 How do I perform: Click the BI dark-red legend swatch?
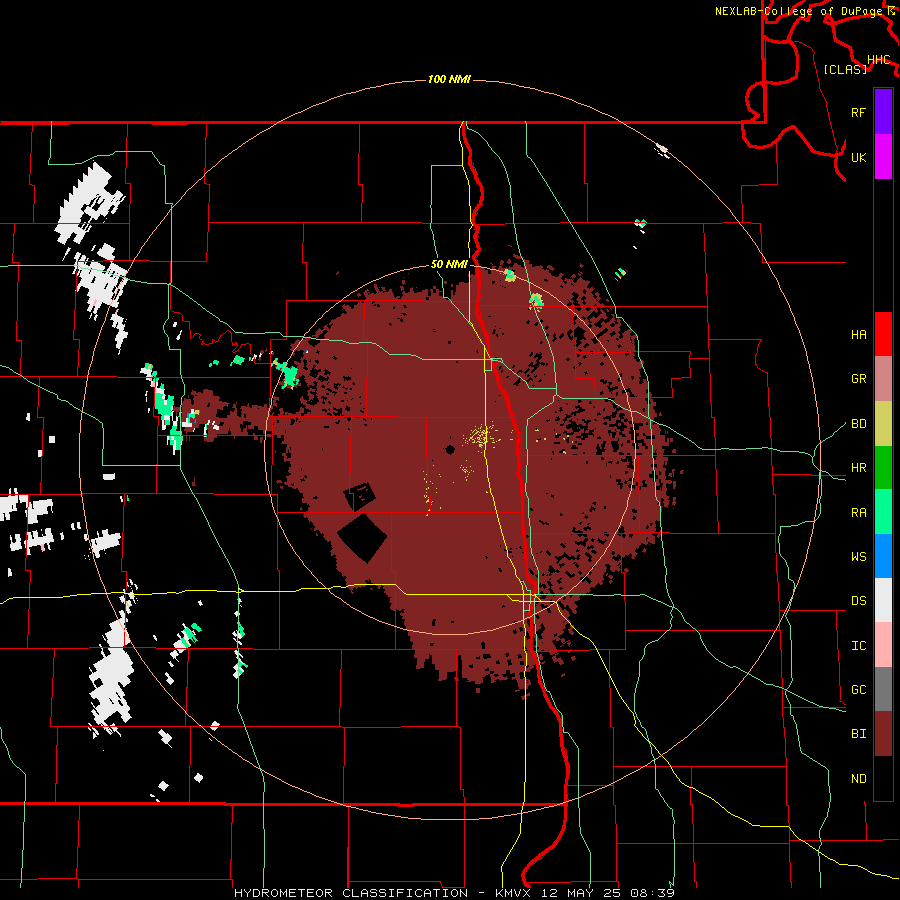click(x=883, y=734)
